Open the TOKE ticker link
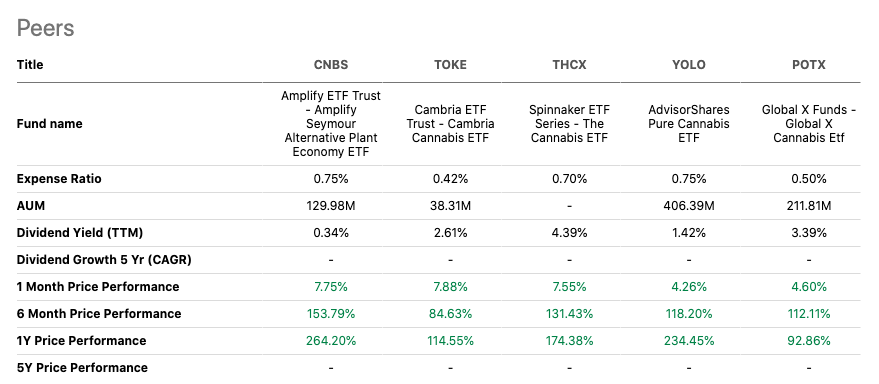This screenshot has height=384, width=879. (x=450, y=64)
